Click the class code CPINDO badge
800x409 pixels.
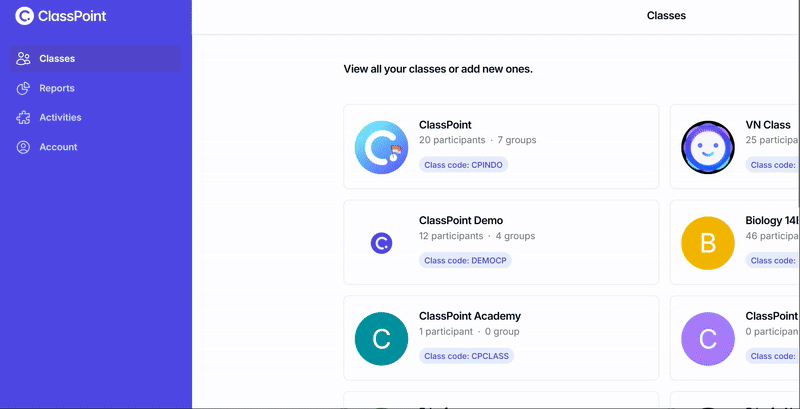pyautogui.click(x=464, y=165)
